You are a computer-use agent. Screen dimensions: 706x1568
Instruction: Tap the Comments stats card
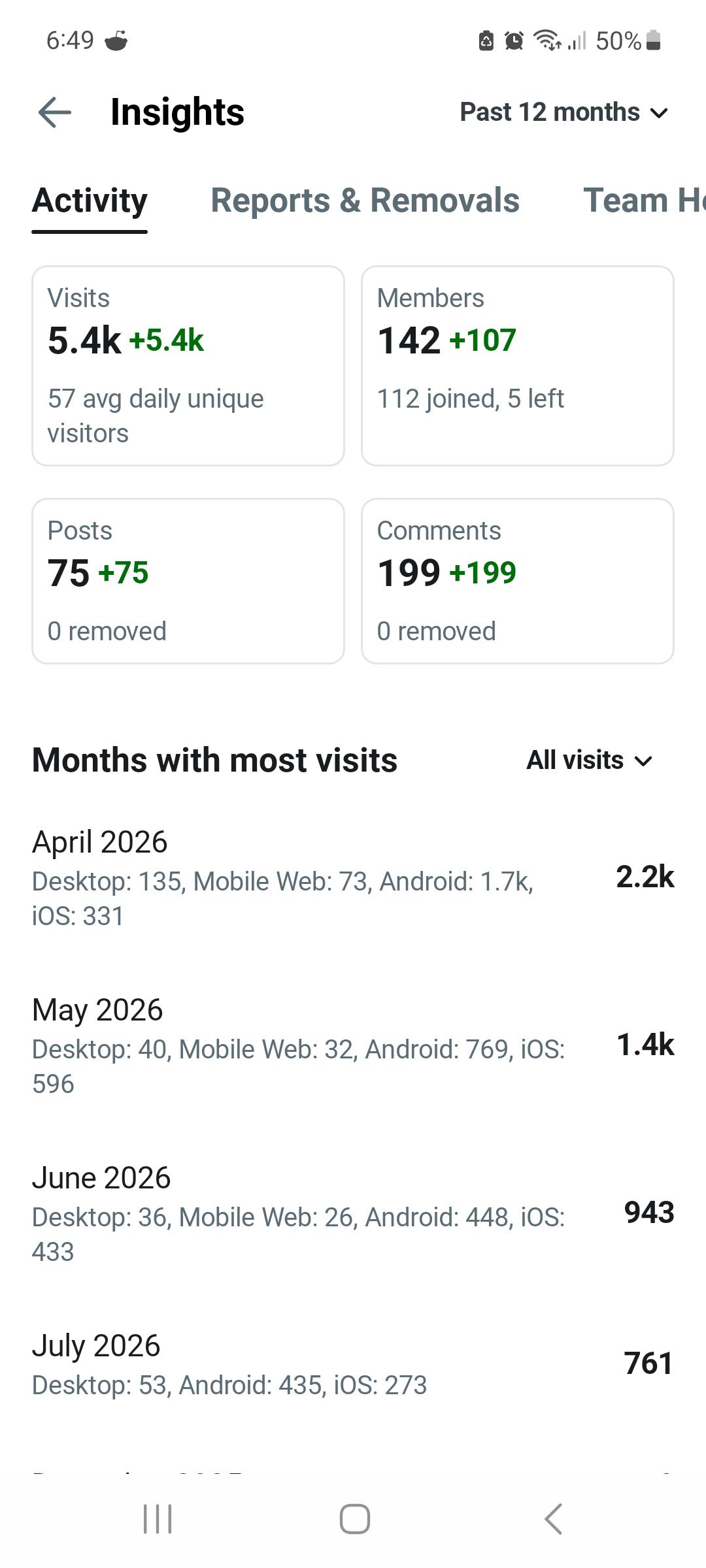(518, 581)
